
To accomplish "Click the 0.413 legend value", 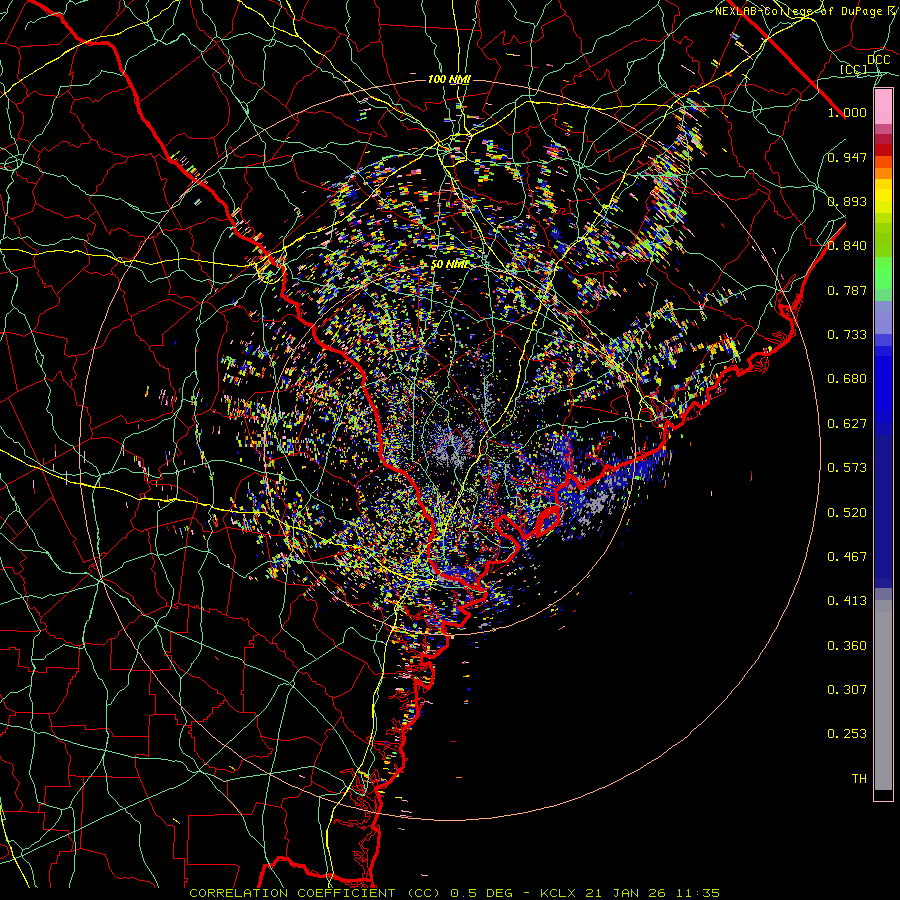I will (847, 601).
